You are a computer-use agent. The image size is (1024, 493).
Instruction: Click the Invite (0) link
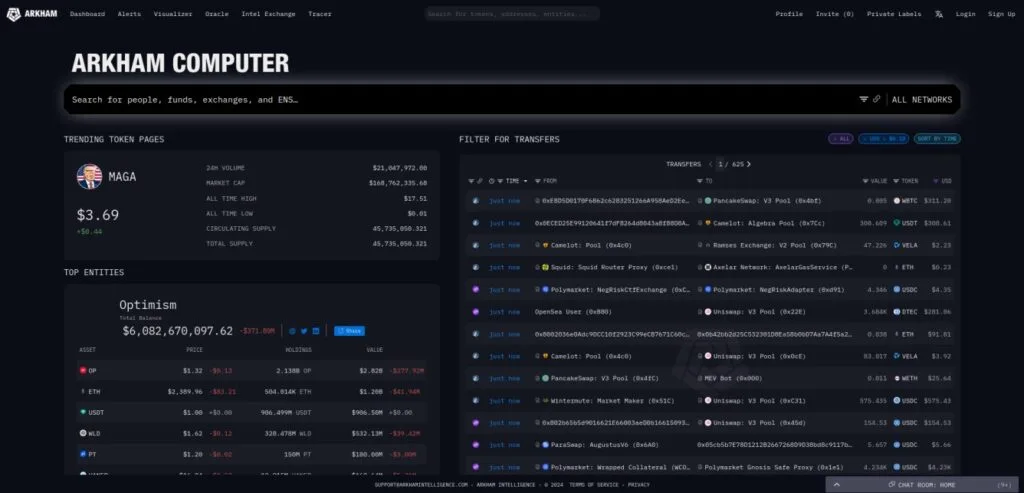(835, 14)
